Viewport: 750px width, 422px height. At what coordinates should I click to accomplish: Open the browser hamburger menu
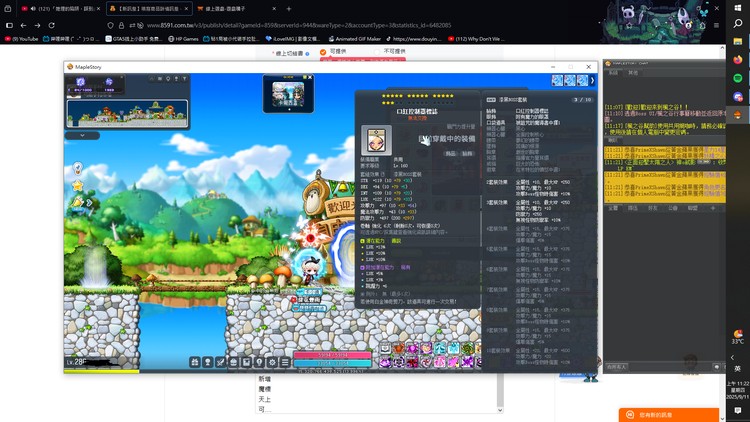(716, 25)
